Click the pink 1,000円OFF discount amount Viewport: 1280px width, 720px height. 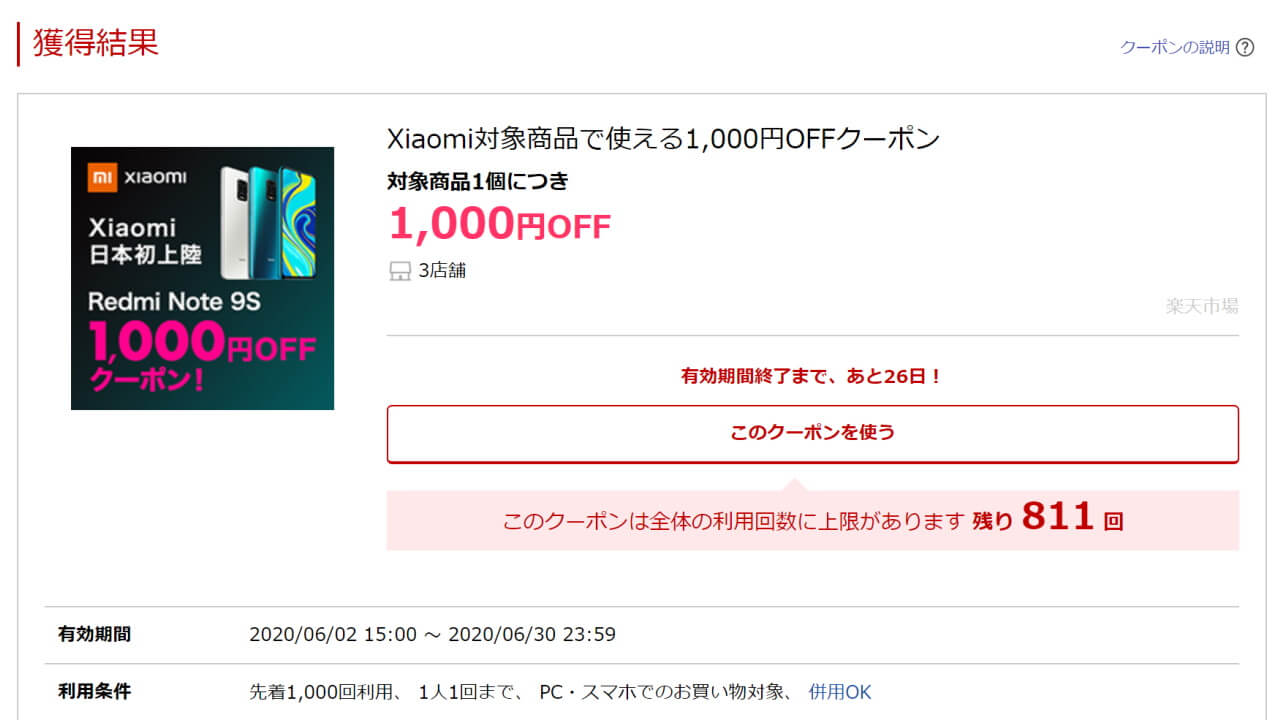click(499, 224)
